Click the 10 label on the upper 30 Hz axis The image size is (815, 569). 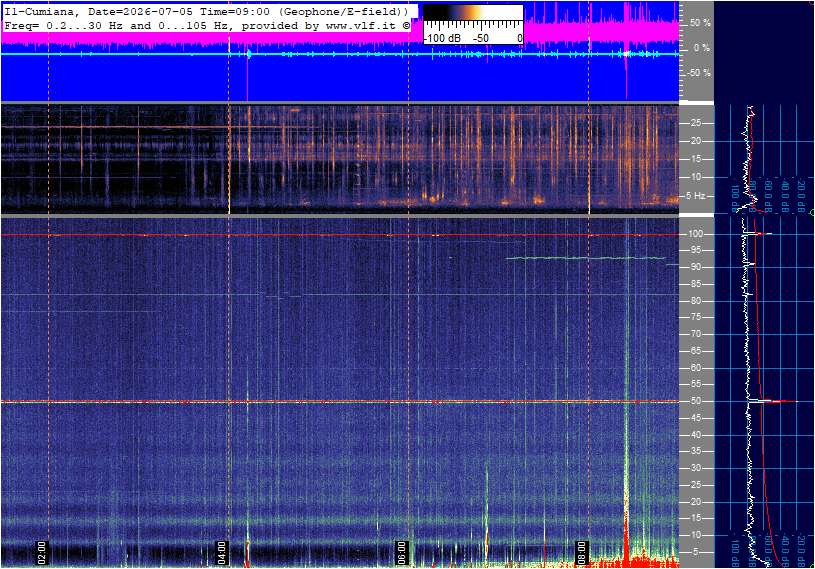(x=696, y=177)
